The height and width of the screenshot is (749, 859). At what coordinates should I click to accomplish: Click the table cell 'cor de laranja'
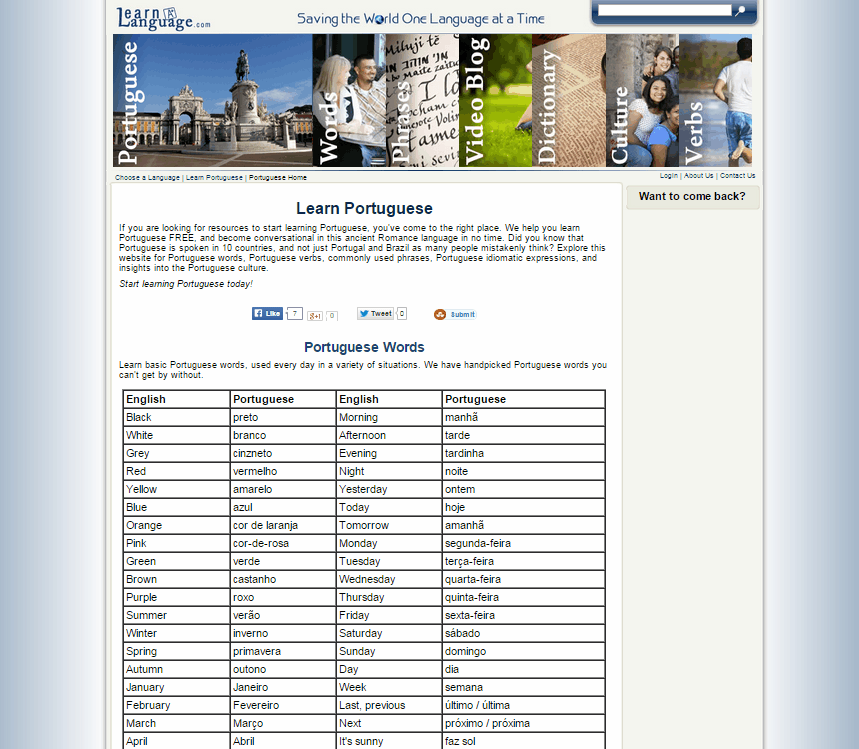pos(283,526)
